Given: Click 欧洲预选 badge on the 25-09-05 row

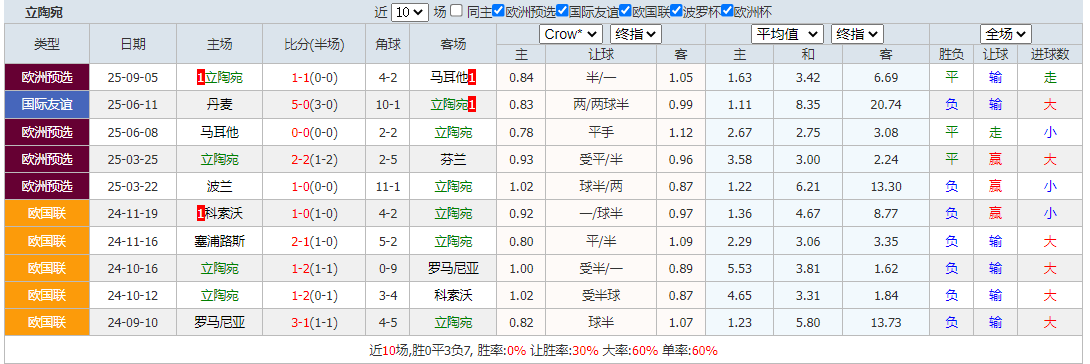Looking at the screenshot, I should point(47,77).
